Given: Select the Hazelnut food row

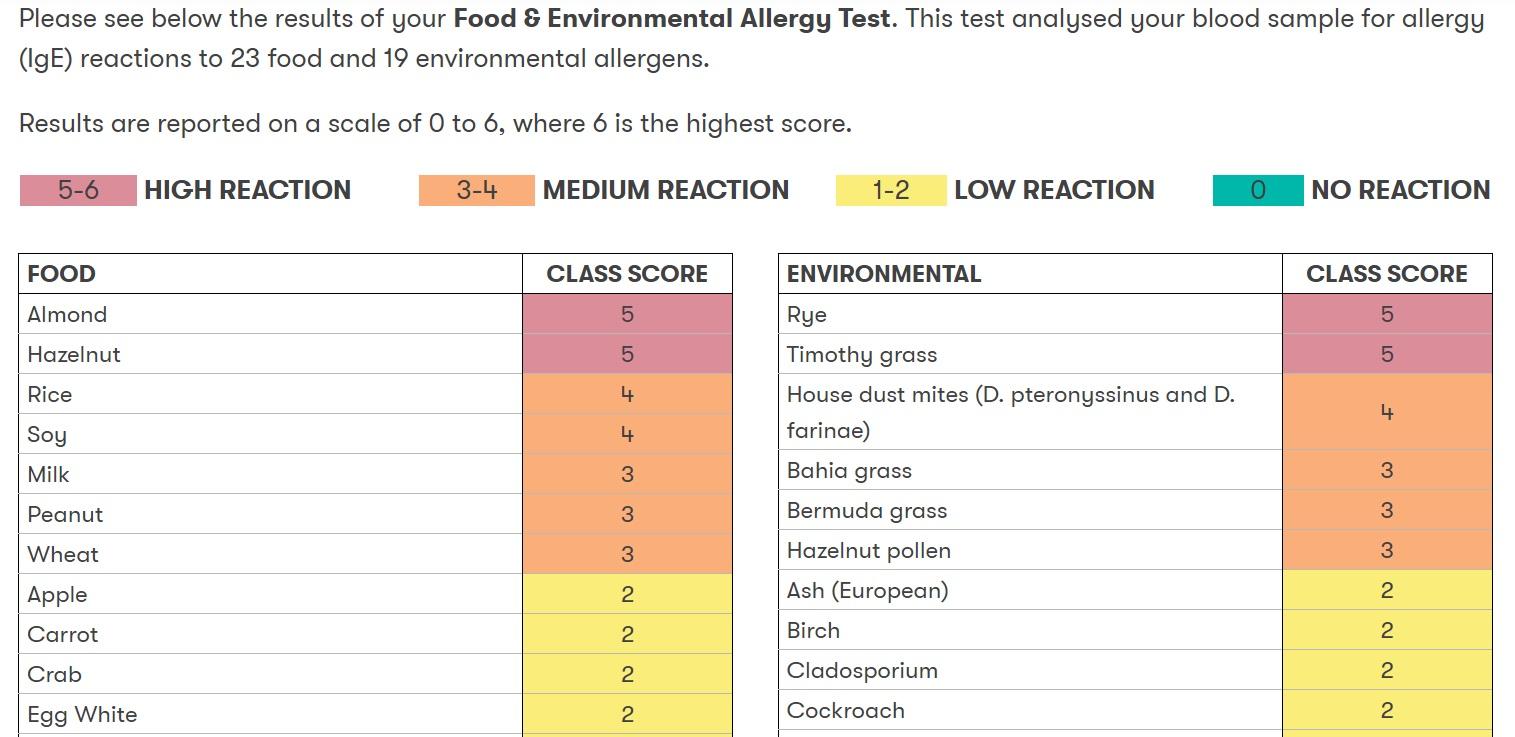Looking at the screenshot, I should coord(375,354).
